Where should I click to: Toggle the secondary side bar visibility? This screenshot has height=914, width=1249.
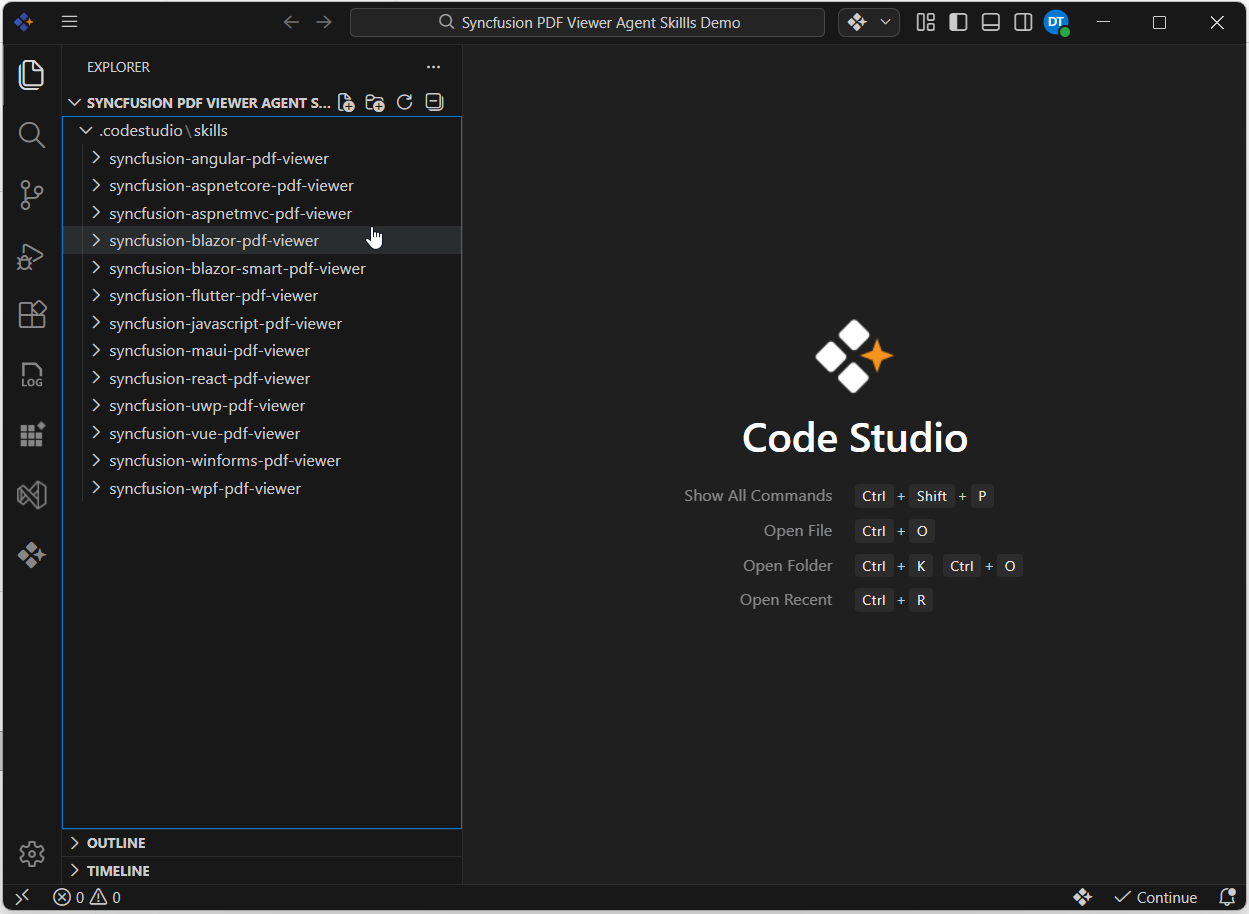(1023, 22)
